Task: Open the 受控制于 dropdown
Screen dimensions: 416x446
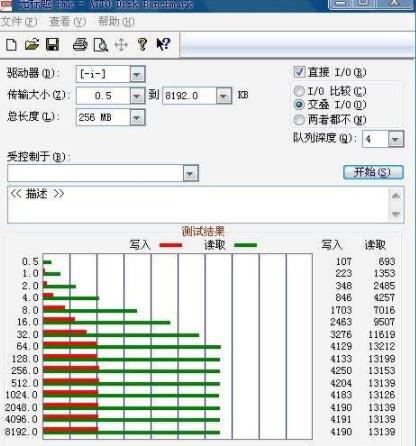Action: click(x=191, y=173)
